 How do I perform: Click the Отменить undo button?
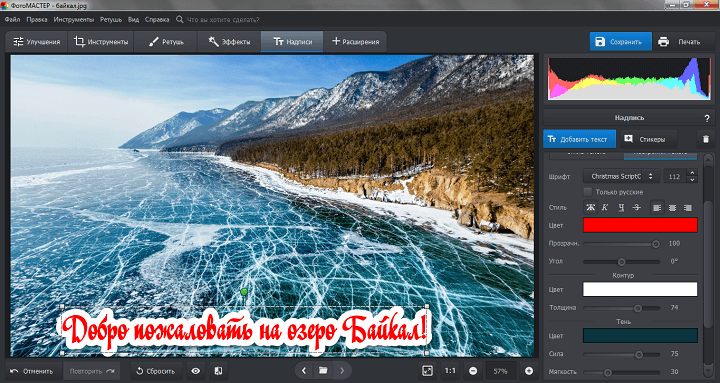[32, 371]
